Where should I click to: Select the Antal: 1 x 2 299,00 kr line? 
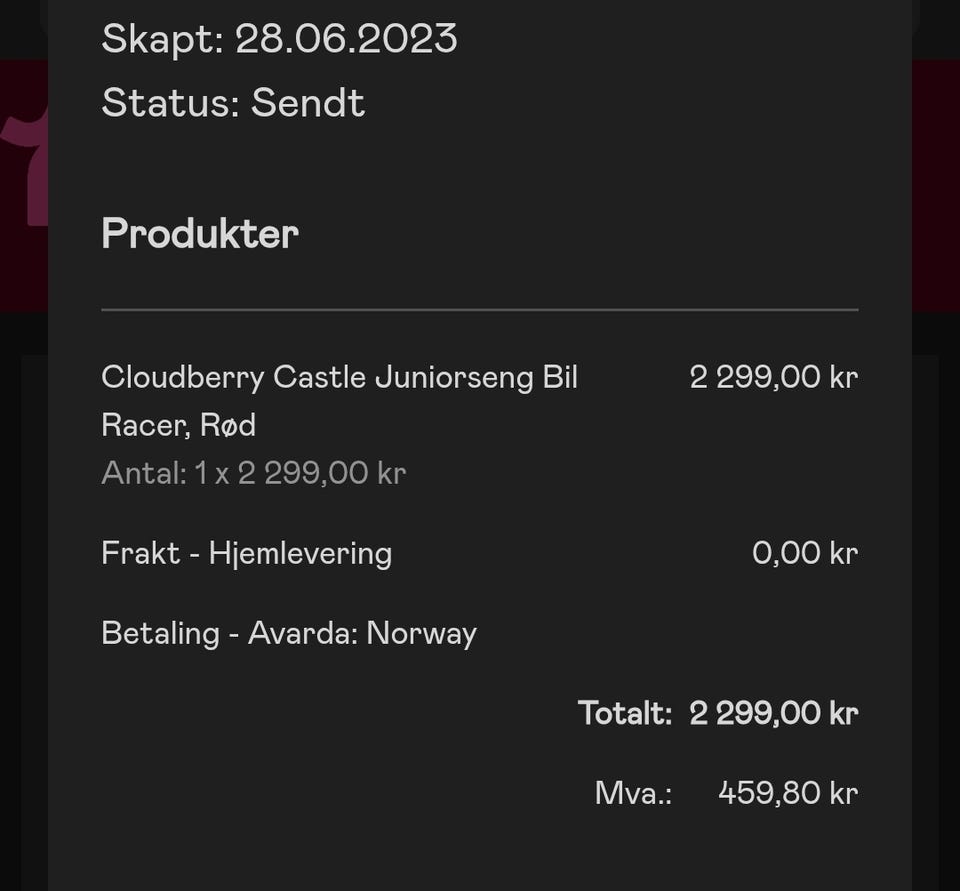254,473
